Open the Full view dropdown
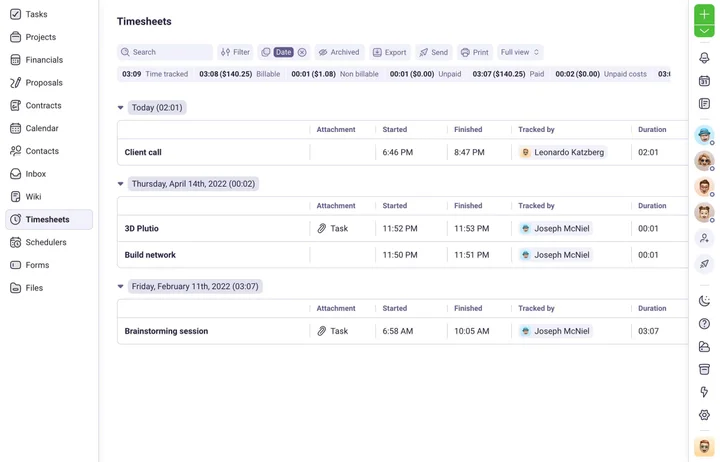 click(x=519, y=52)
